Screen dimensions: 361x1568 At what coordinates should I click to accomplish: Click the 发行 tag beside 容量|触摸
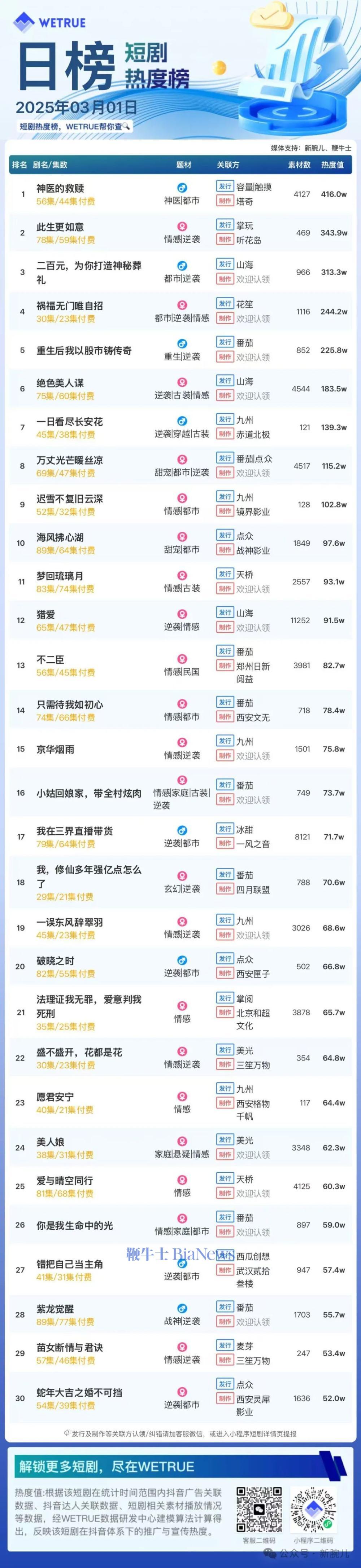pyautogui.click(x=225, y=187)
